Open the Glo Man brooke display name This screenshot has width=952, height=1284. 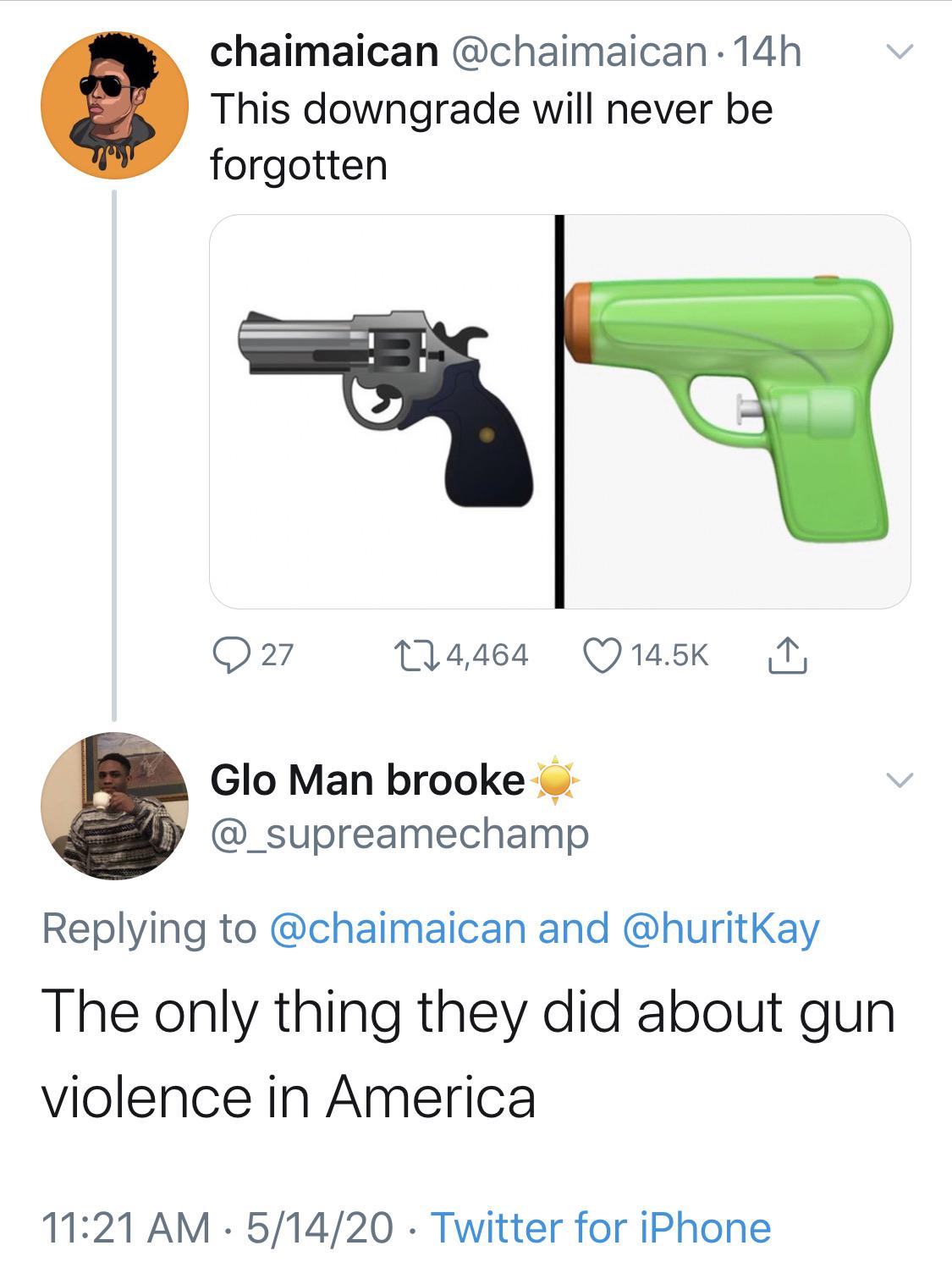367,779
